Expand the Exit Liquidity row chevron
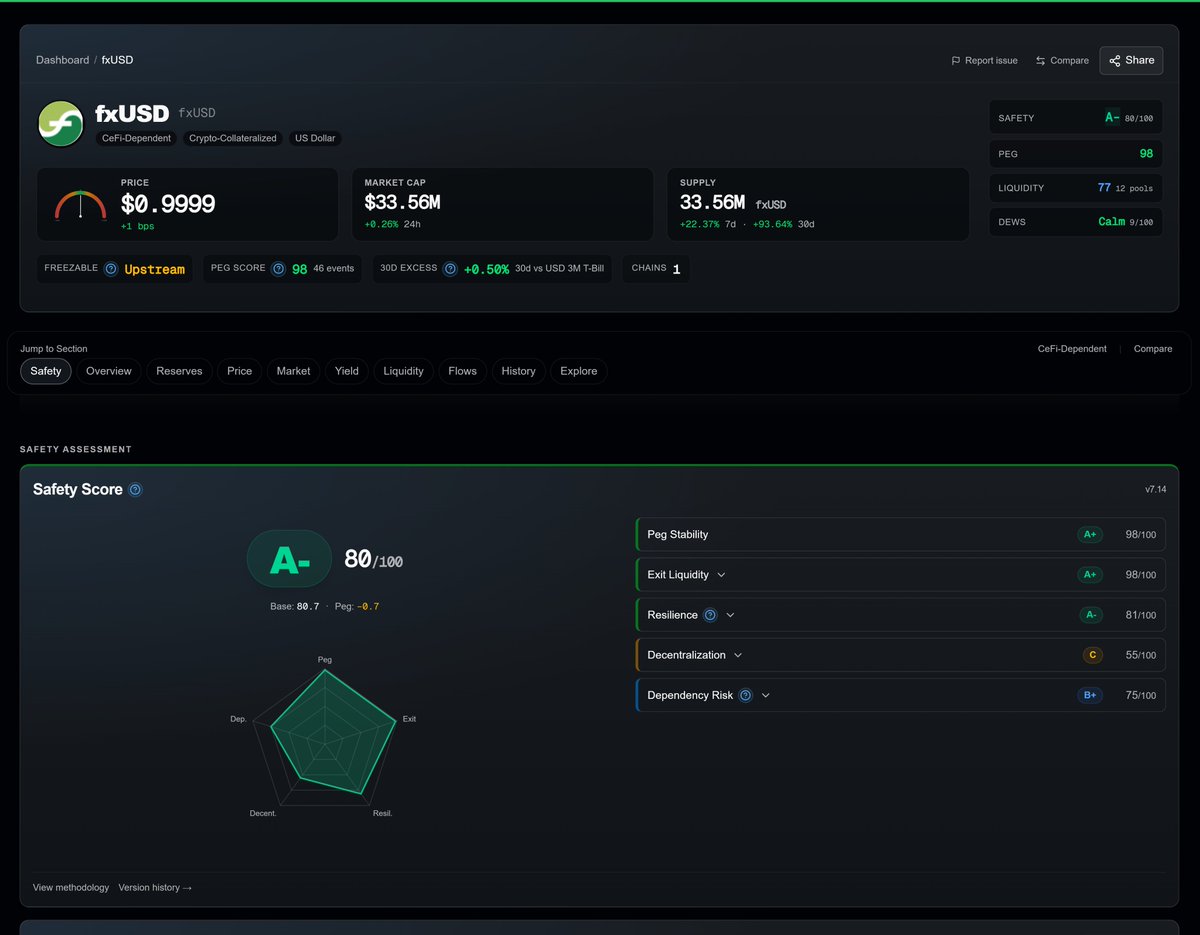This screenshot has height=935, width=1200. [x=721, y=575]
